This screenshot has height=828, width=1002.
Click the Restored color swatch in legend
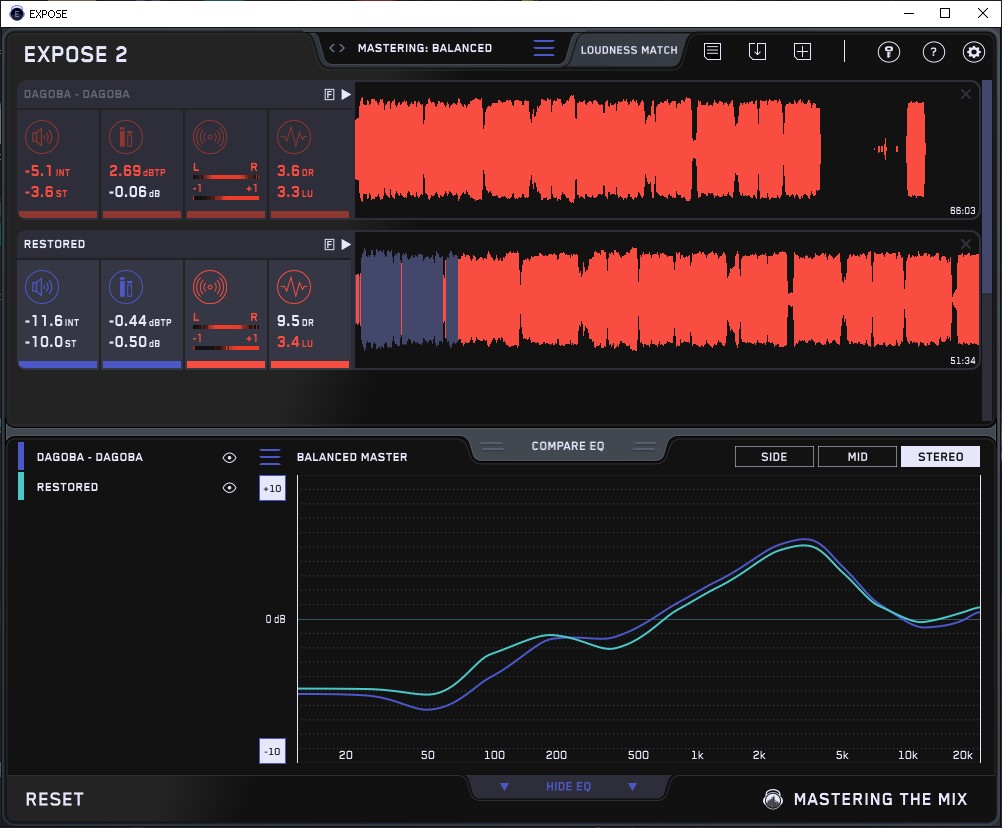pyautogui.click(x=21, y=486)
